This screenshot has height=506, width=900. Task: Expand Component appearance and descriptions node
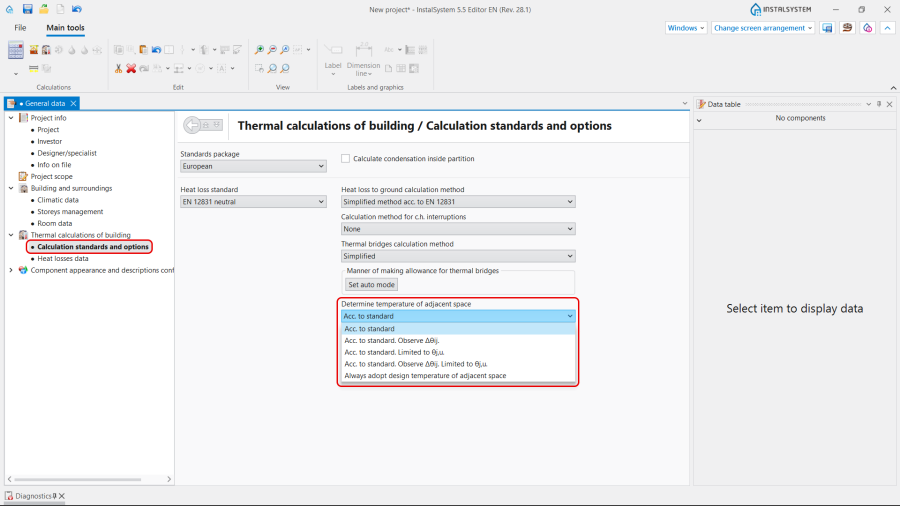pos(11,270)
